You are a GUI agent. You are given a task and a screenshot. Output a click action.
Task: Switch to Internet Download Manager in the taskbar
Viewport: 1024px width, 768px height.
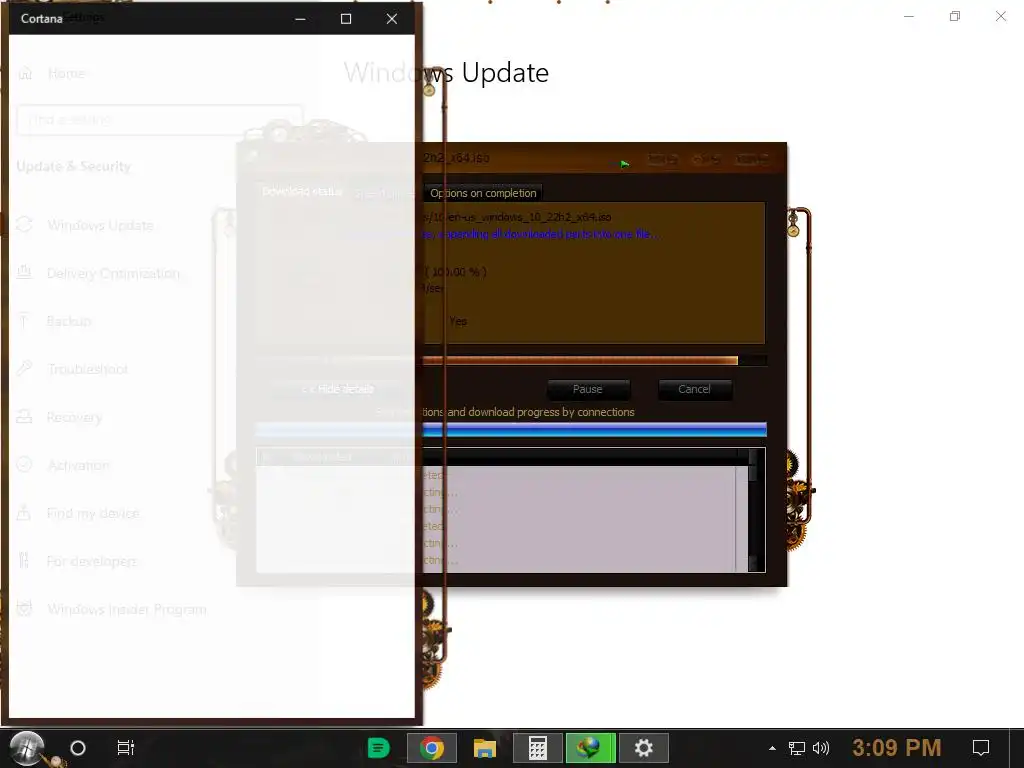point(590,748)
